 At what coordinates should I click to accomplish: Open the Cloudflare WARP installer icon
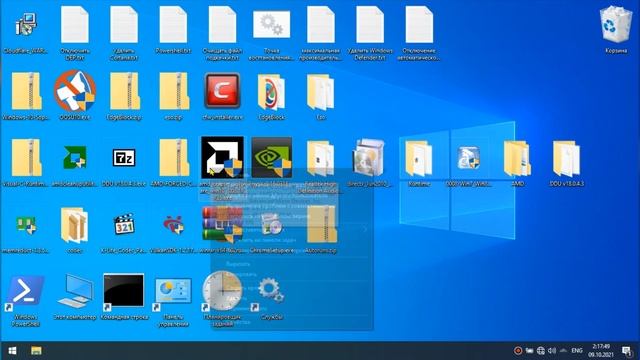pyautogui.click(x=26, y=25)
